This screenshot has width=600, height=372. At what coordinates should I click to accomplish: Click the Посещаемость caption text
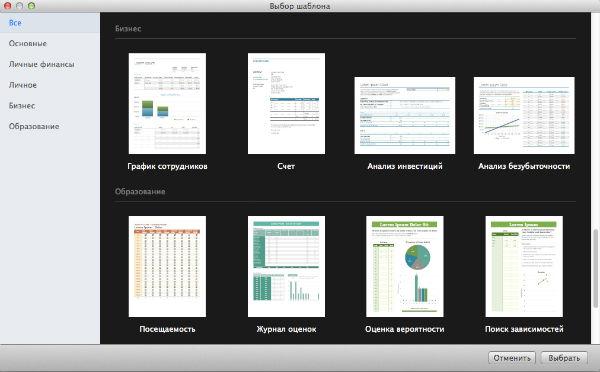click(167, 329)
